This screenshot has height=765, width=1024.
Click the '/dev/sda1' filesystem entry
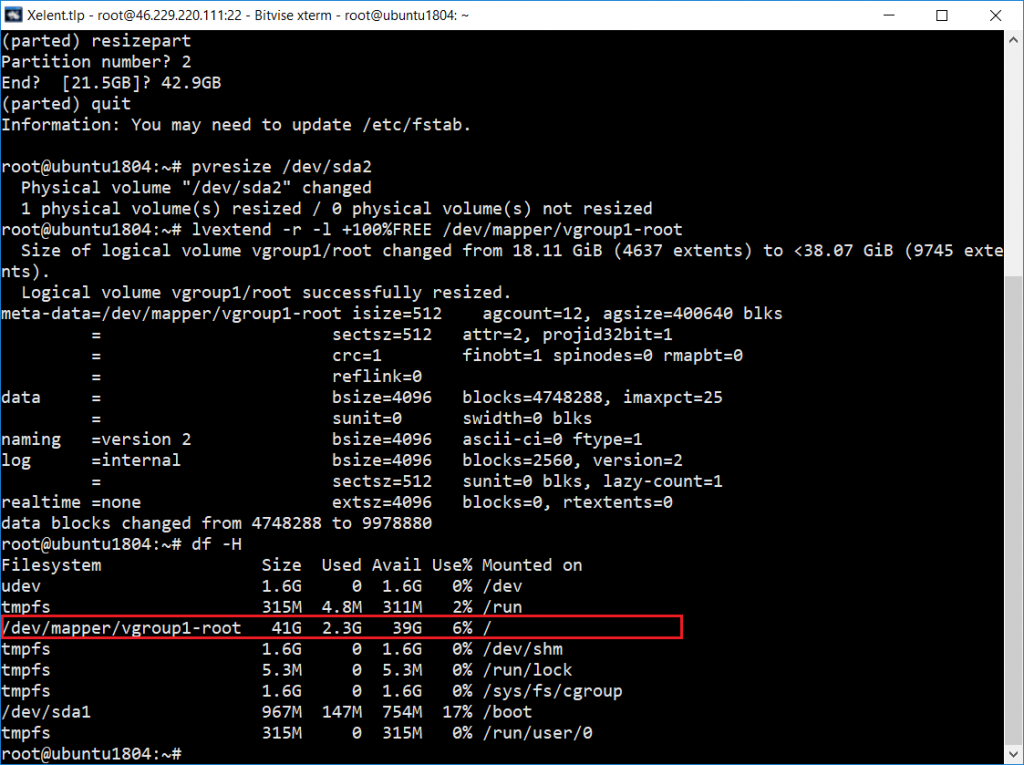point(46,711)
